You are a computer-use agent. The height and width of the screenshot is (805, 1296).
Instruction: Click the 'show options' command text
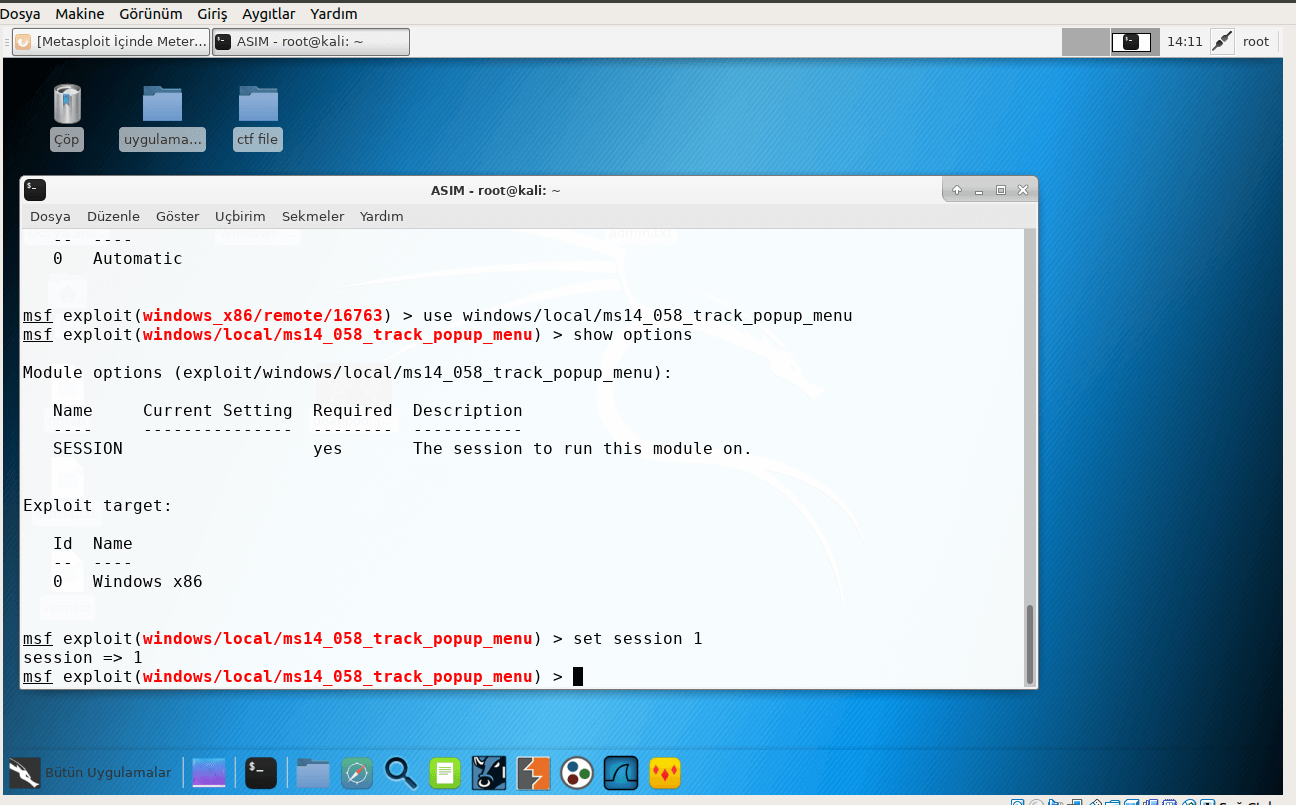pos(633,334)
